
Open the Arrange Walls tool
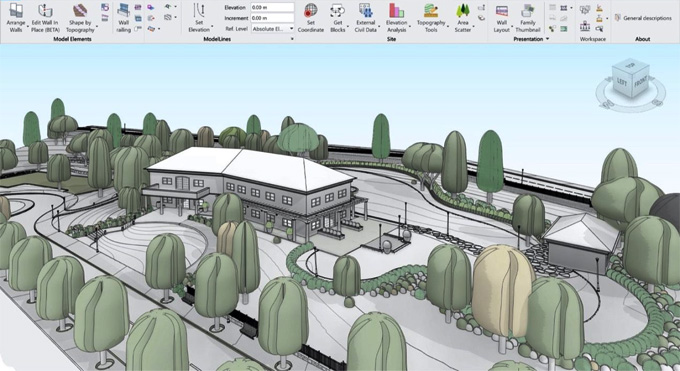pos(16,17)
